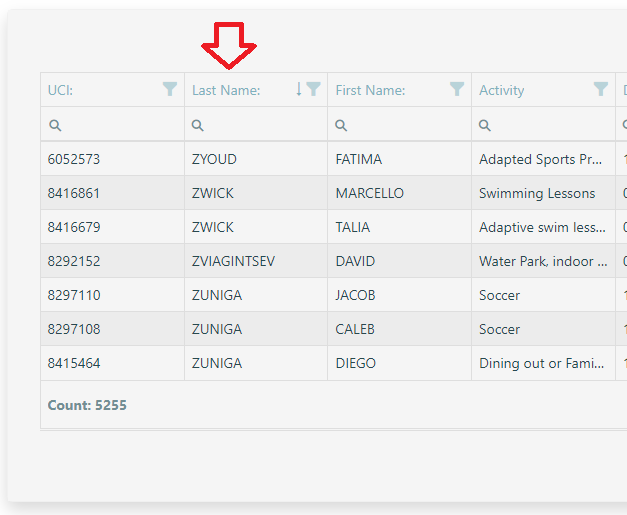Click the search magnifier under Activity
Screen dimensions: 627x515
point(485,125)
